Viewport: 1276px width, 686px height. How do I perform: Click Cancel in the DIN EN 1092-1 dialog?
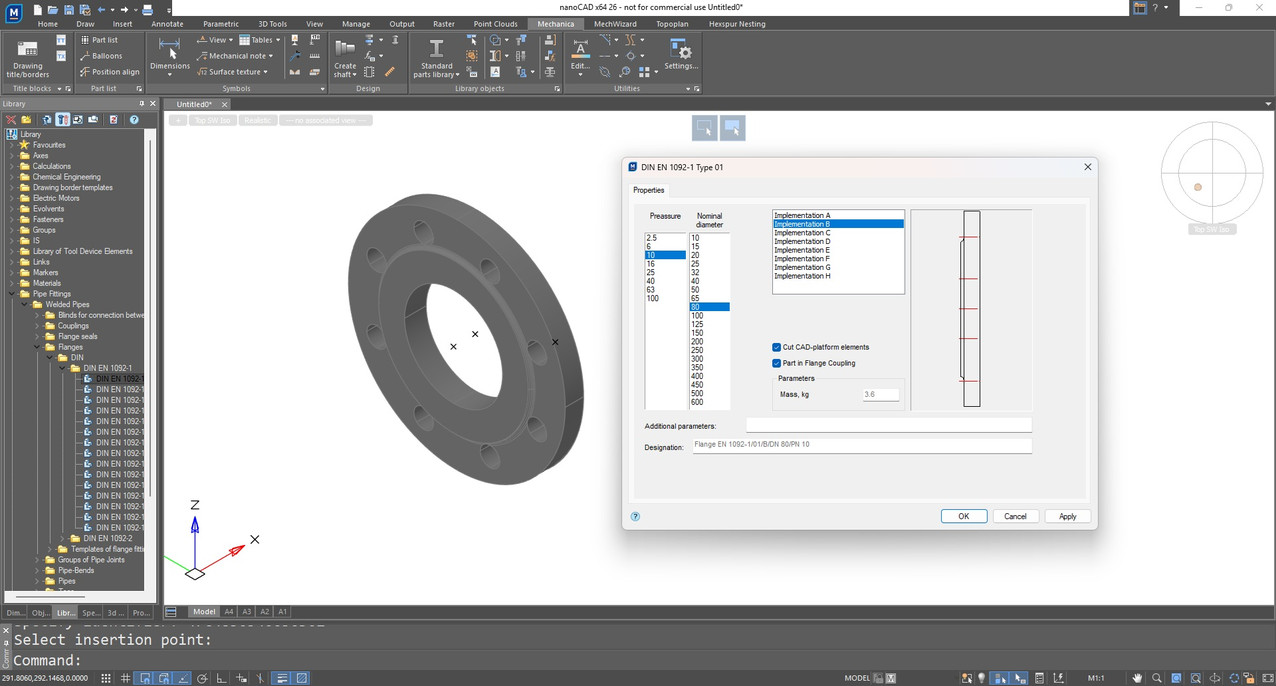[1015, 516]
